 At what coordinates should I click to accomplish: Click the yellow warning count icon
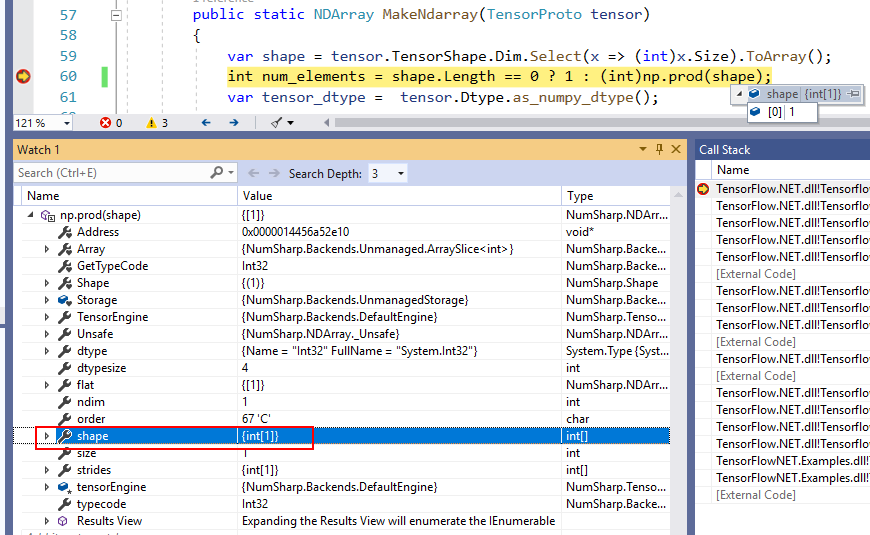point(151,123)
